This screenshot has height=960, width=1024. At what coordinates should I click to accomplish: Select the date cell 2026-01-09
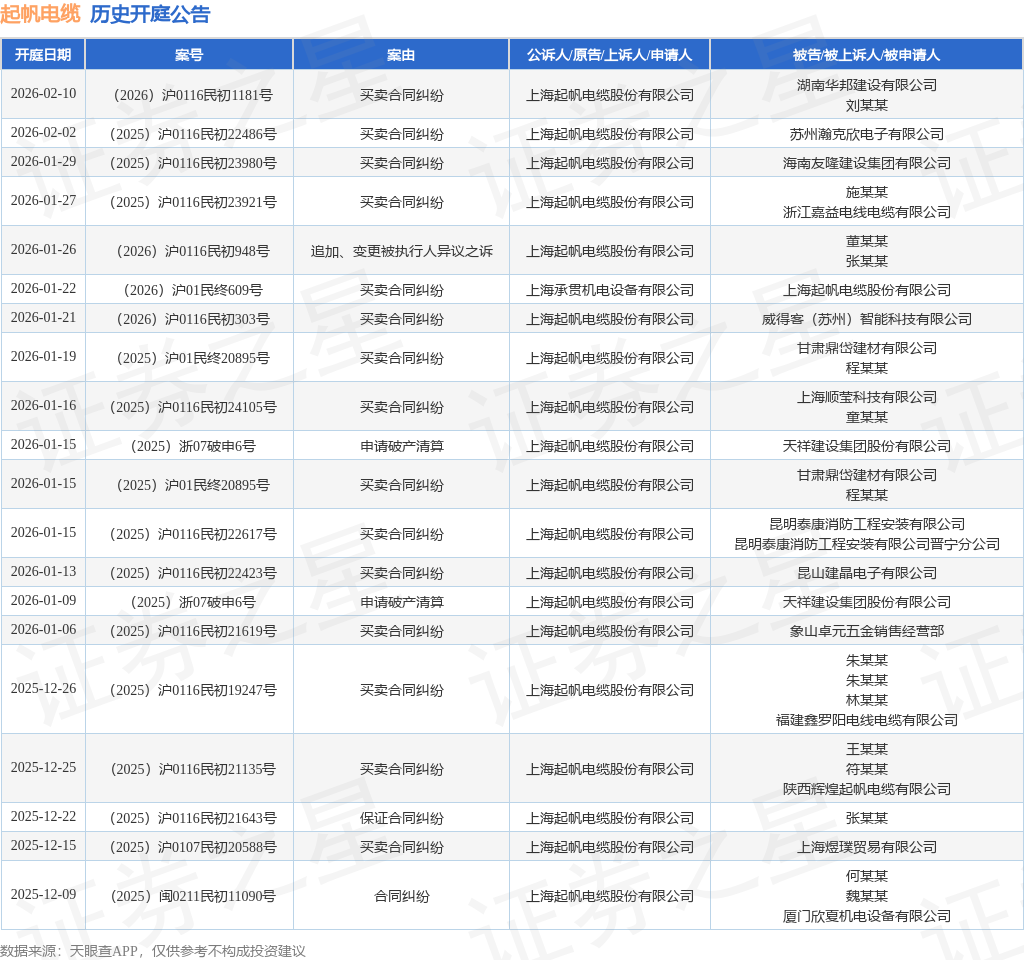(x=43, y=600)
